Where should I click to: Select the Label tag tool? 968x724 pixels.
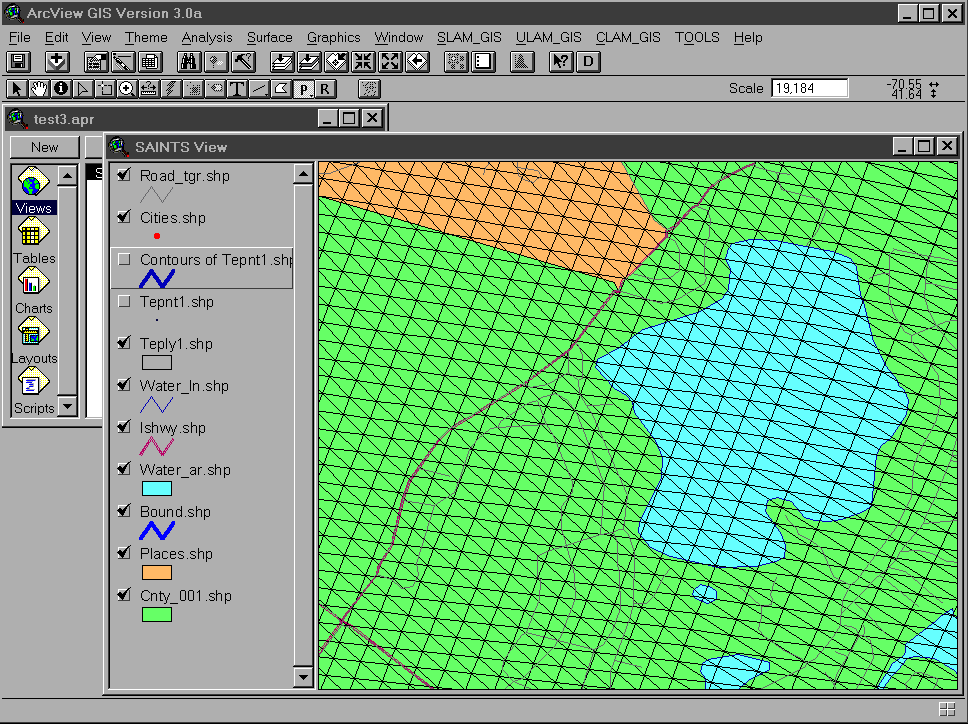pos(215,89)
